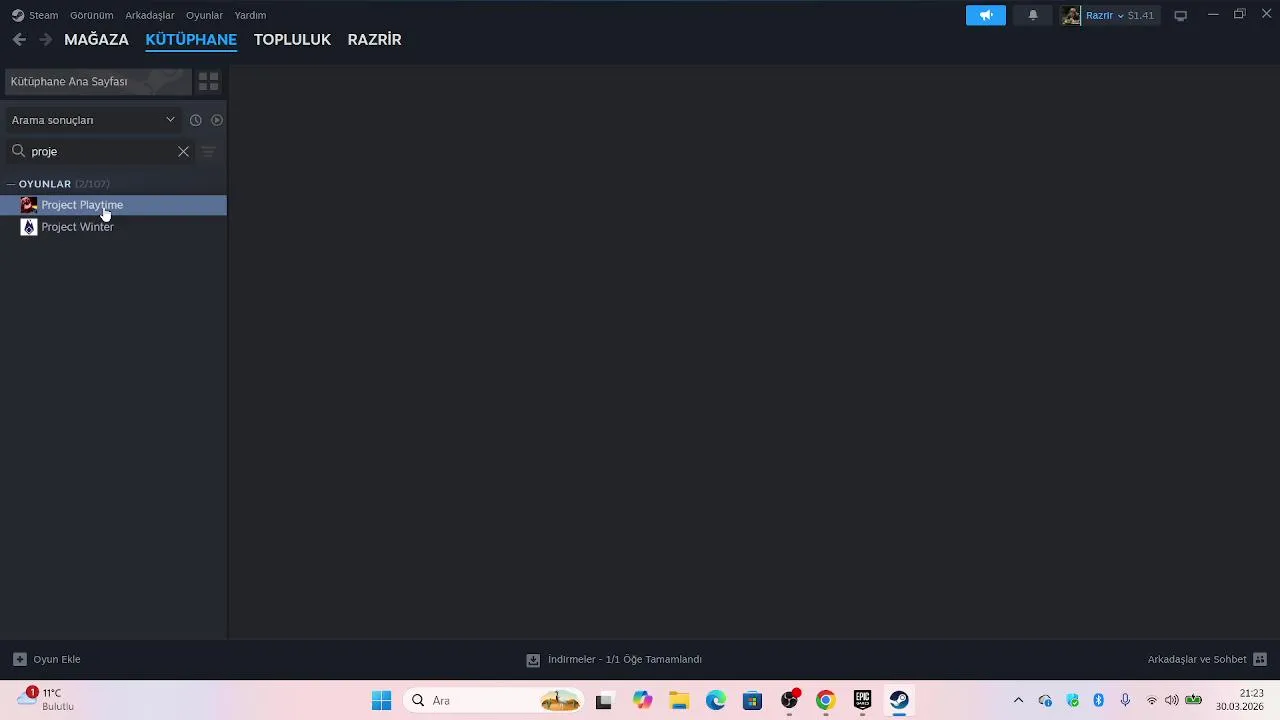This screenshot has width=1280, height=720.
Task: Open Microsoft Store from taskbar
Action: coord(752,701)
